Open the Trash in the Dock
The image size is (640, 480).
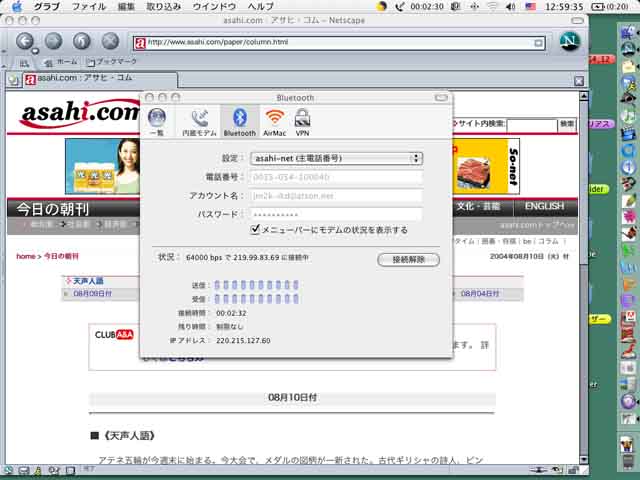click(628, 461)
